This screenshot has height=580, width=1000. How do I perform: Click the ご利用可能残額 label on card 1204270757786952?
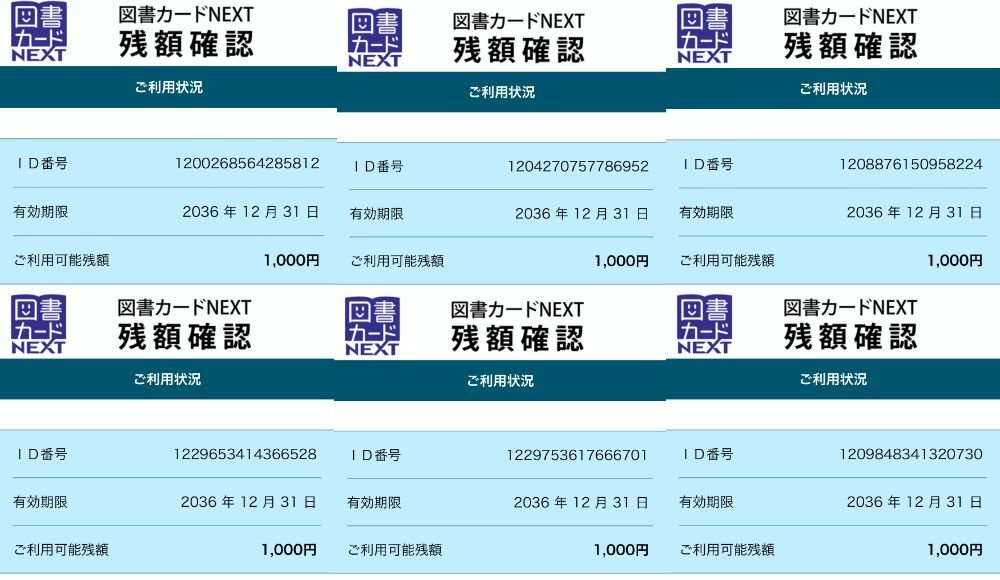pos(397,261)
